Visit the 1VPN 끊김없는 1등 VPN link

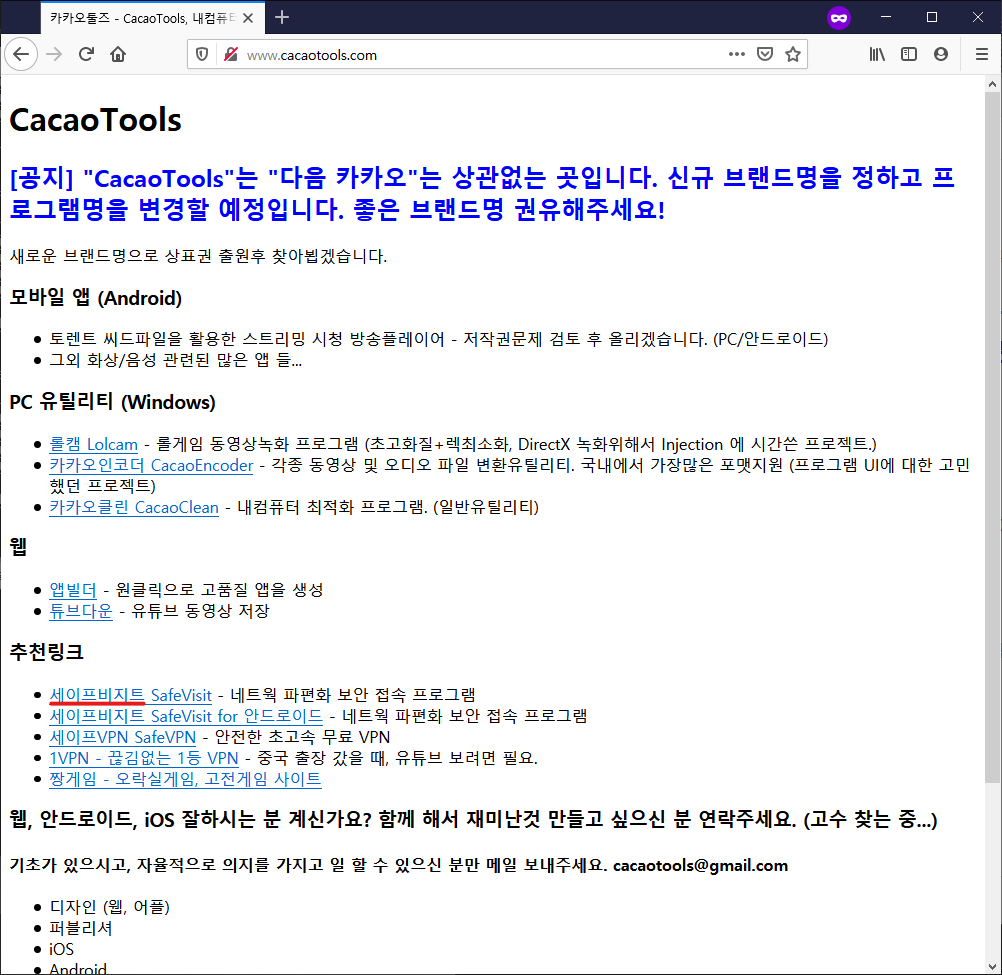click(144, 758)
